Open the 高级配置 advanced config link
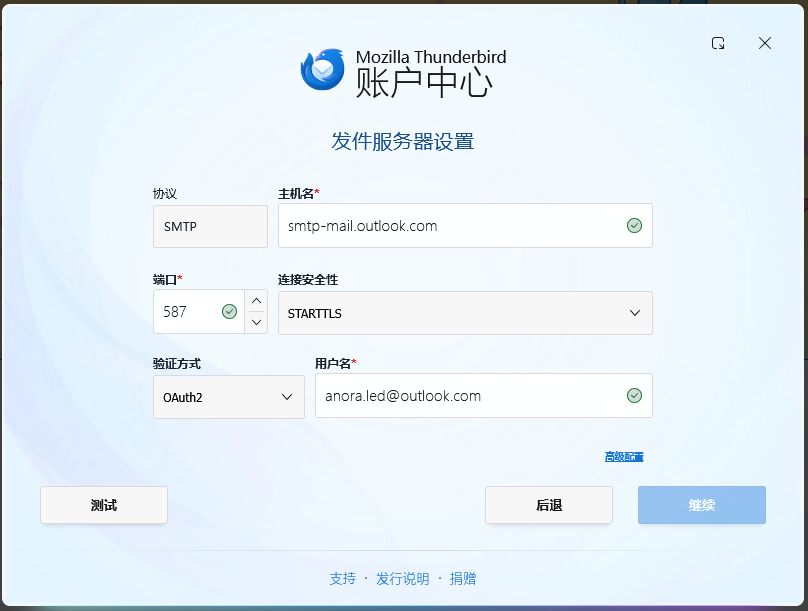 click(624, 457)
